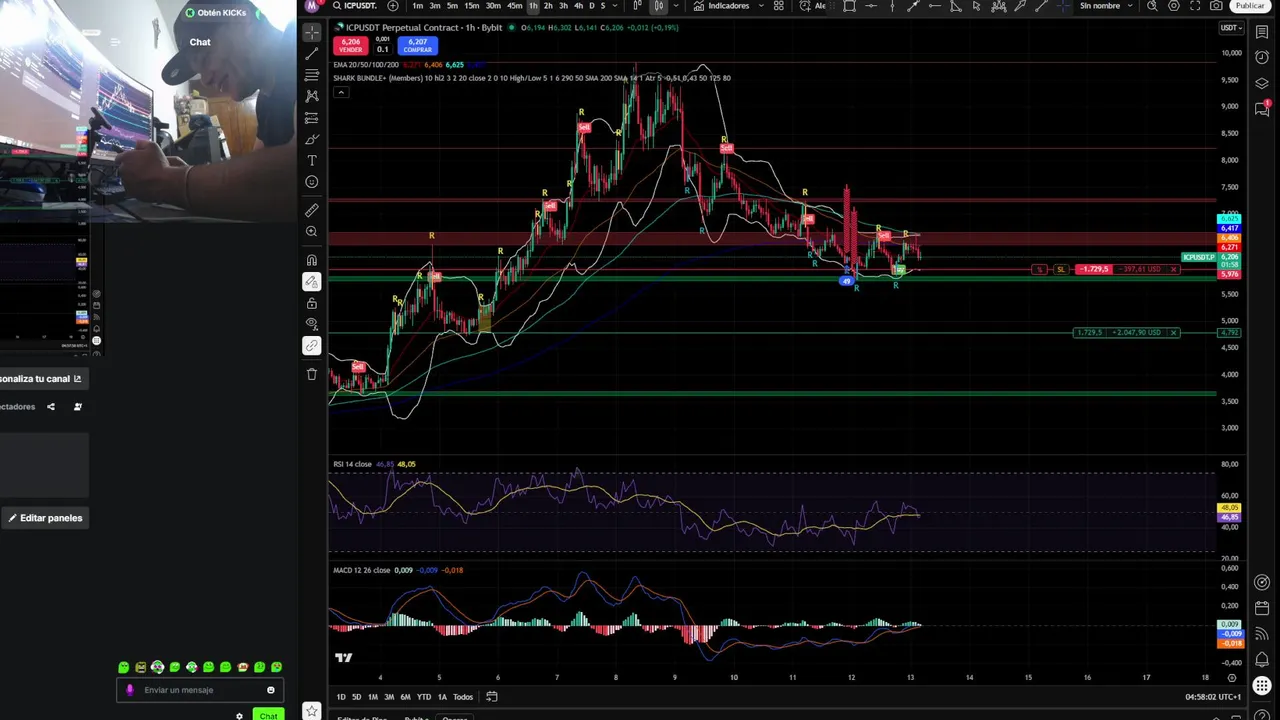Select the 3M date range

click(389, 697)
